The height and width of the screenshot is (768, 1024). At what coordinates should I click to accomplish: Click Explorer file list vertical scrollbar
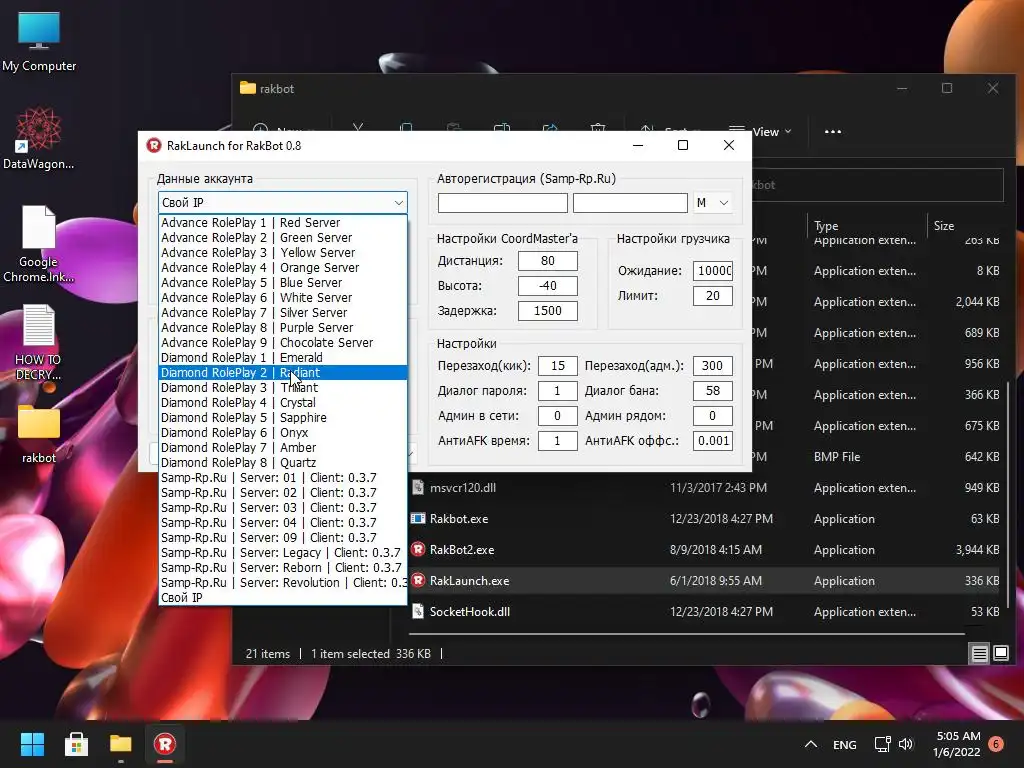pos(1008,496)
